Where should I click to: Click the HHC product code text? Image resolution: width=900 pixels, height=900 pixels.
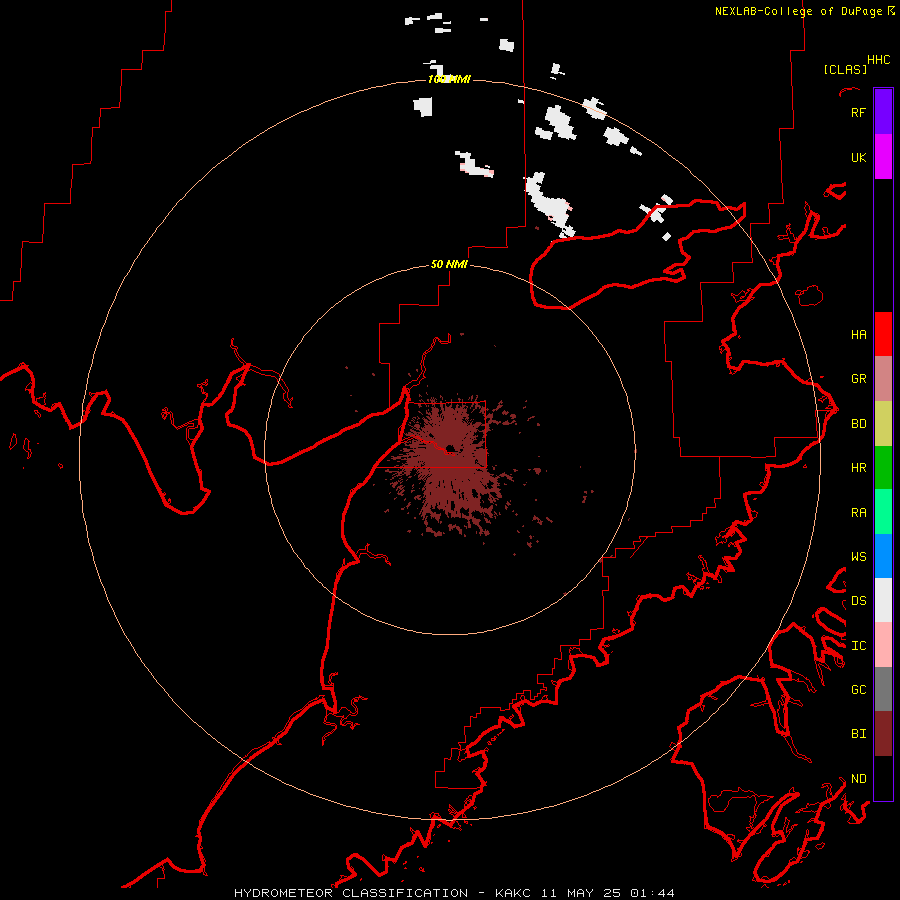[x=878, y=60]
